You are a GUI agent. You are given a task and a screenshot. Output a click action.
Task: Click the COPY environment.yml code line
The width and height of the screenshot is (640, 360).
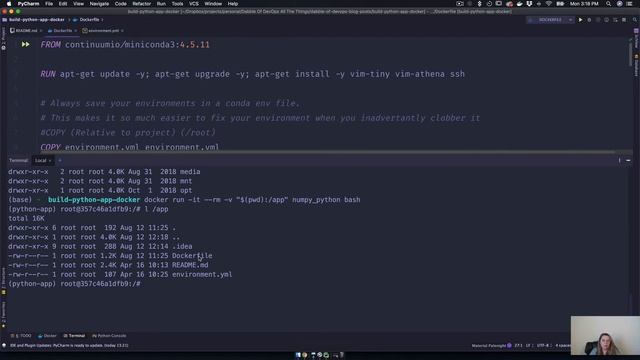click(129, 147)
